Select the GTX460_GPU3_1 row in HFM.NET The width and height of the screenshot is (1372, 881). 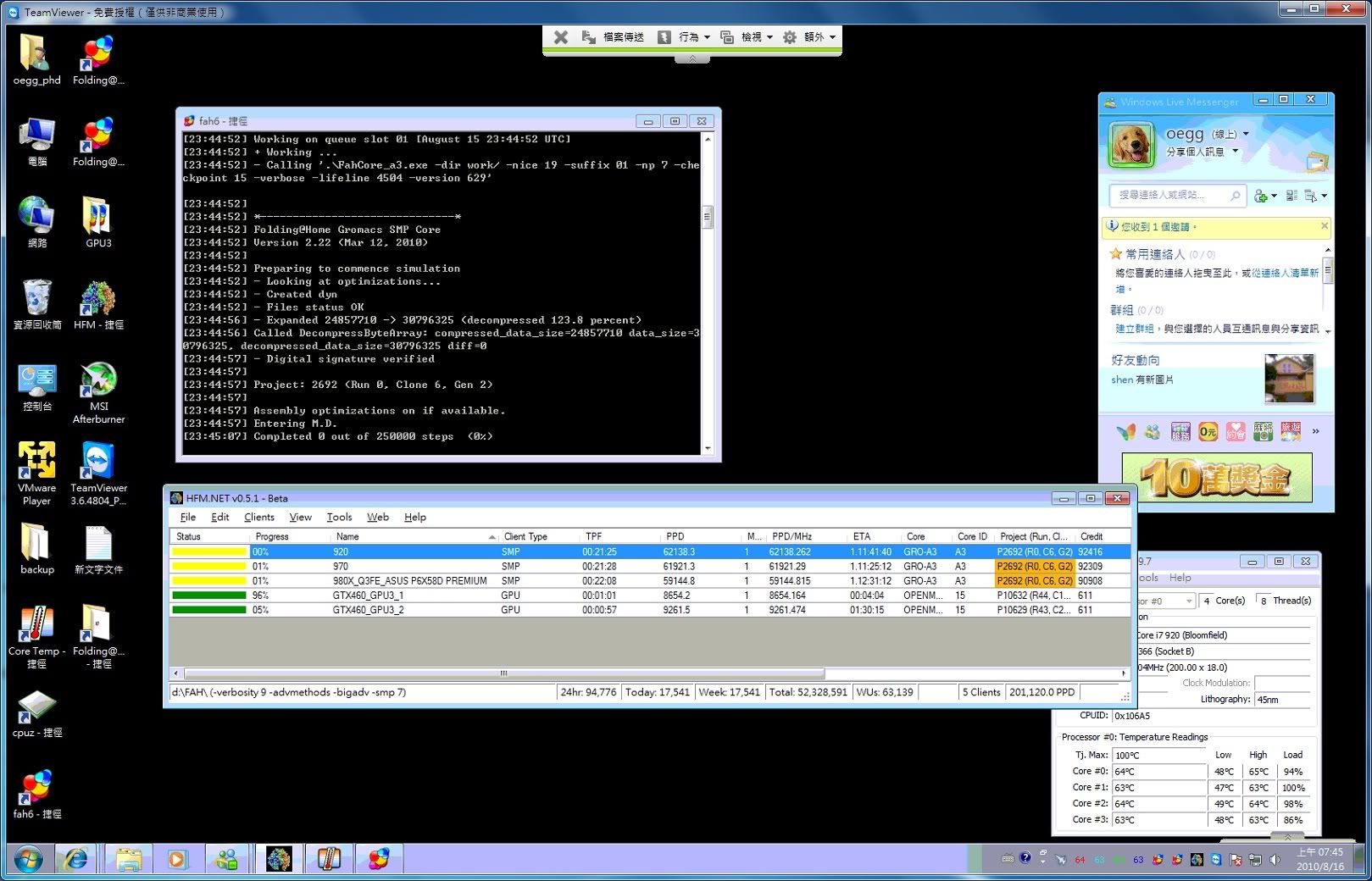tap(649, 596)
